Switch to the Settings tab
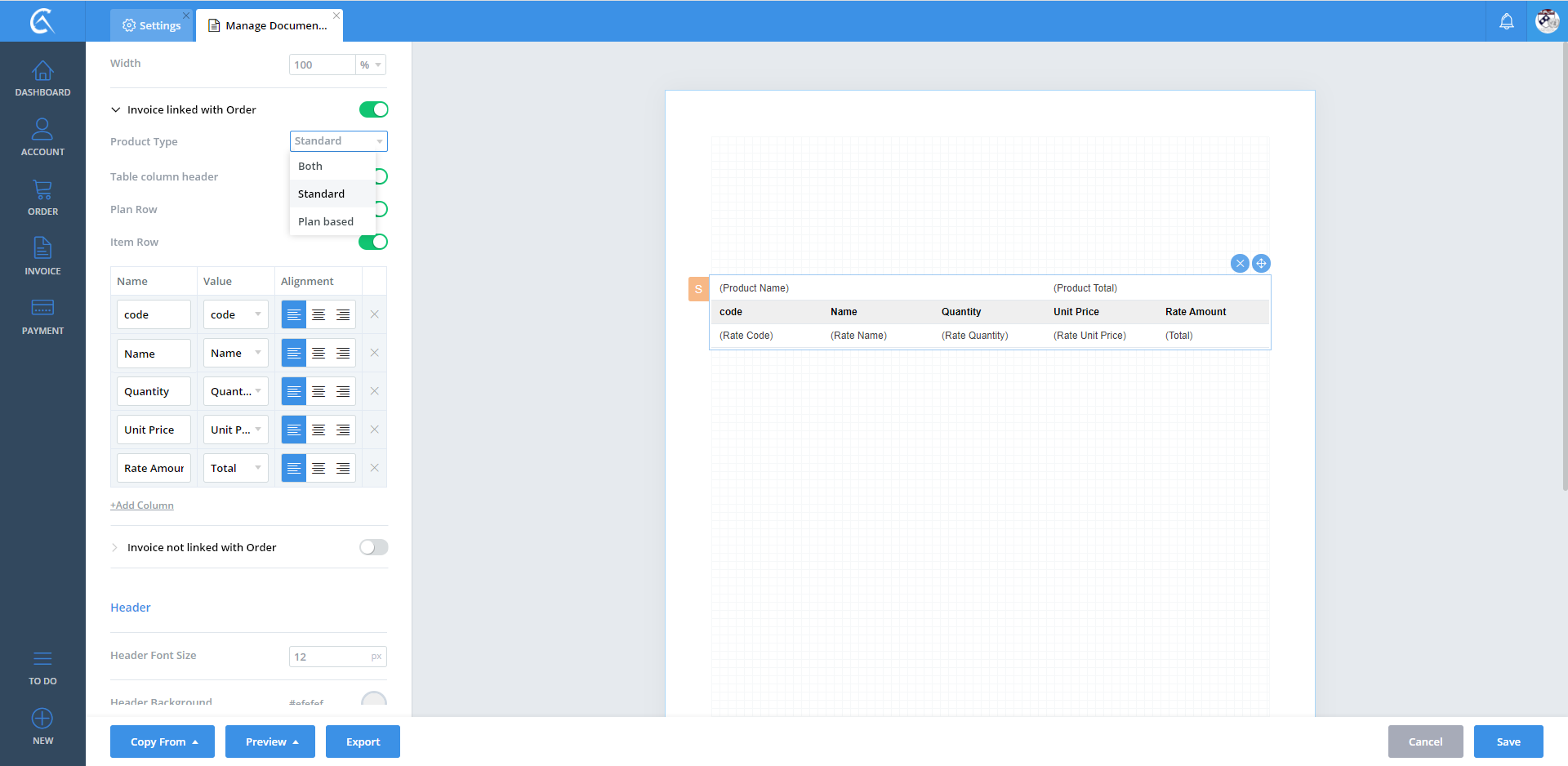Screen dimensions: 1568x766 [x=152, y=25]
